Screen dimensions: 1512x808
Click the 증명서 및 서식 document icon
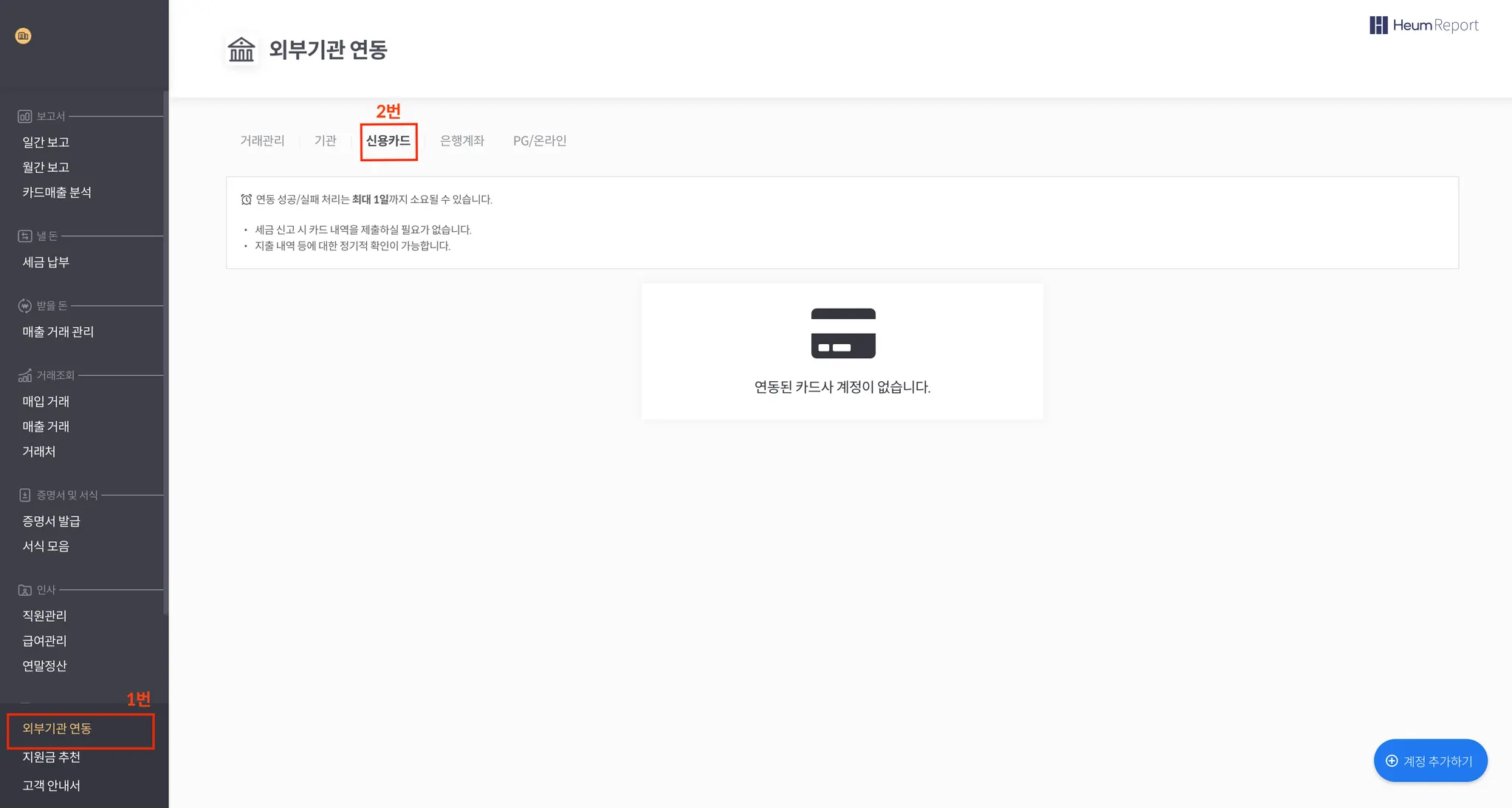pos(24,495)
